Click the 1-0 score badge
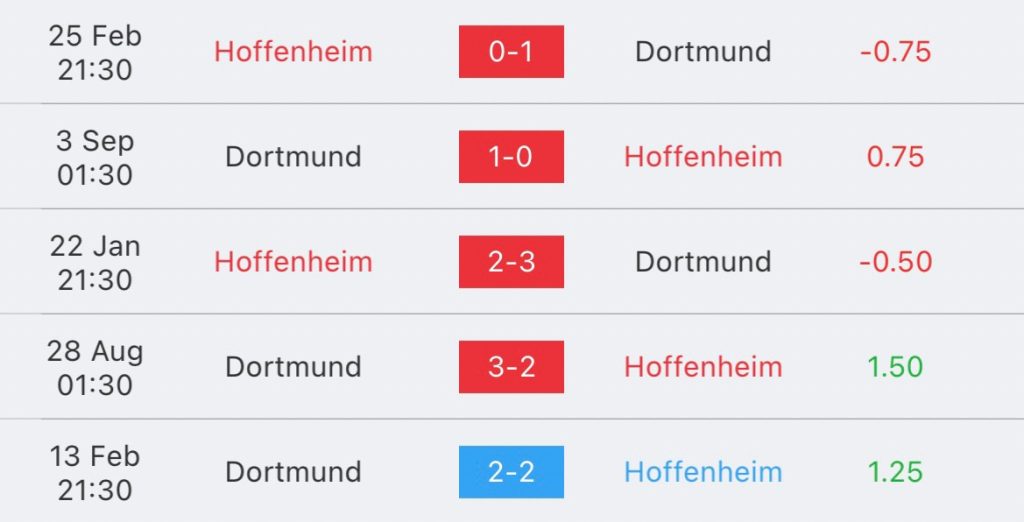 pyautogui.click(x=511, y=157)
